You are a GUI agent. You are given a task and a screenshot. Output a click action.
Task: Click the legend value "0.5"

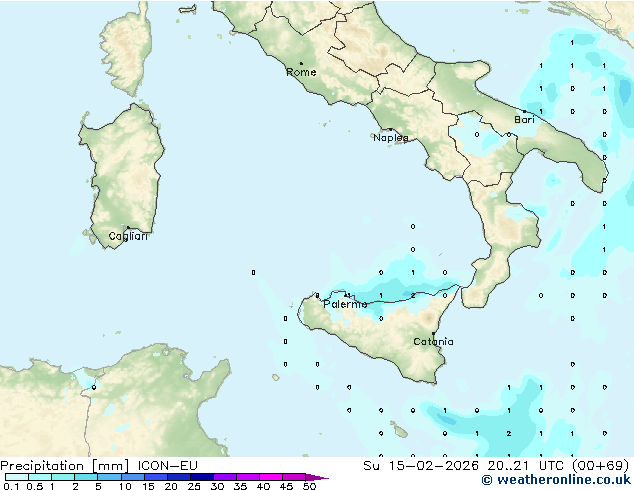click(x=35, y=486)
